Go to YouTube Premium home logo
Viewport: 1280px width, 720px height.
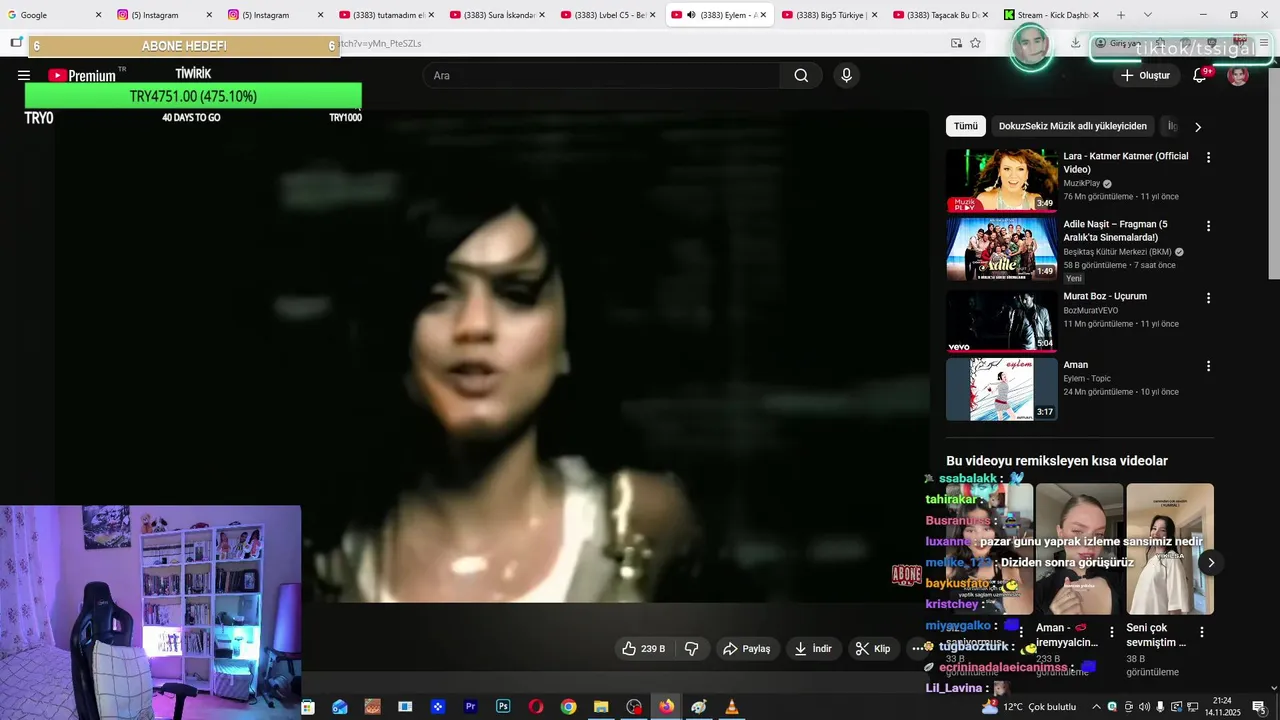(82, 76)
